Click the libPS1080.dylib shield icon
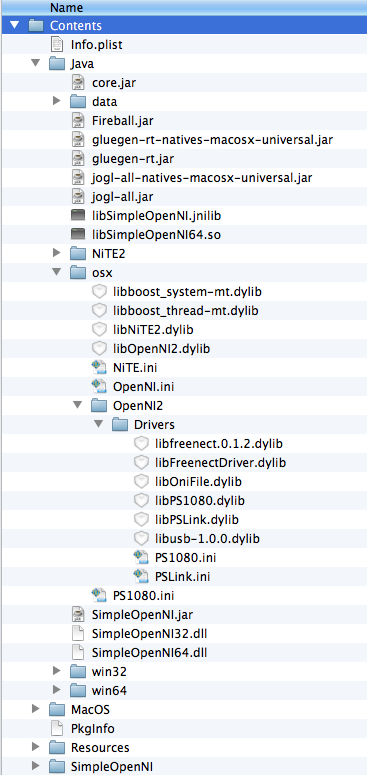 pos(142,501)
